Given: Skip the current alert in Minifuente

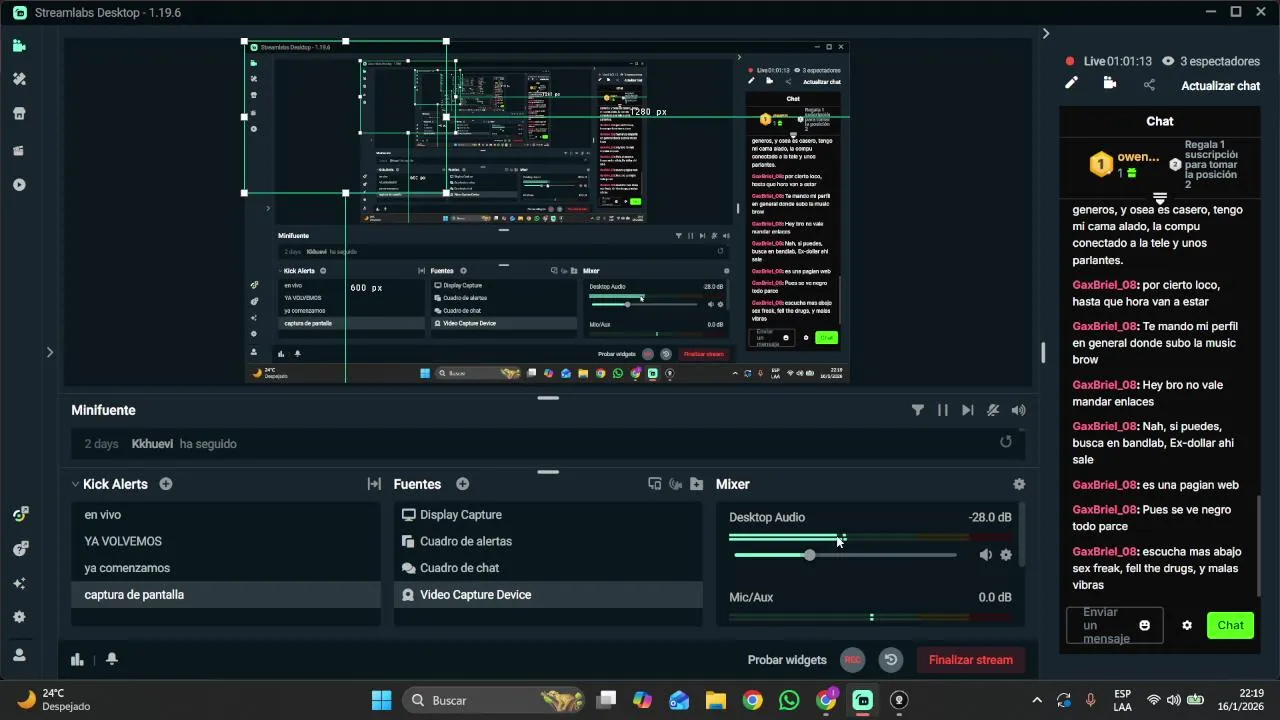Looking at the screenshot, I should pyautogui.click(x=967, y=410).
